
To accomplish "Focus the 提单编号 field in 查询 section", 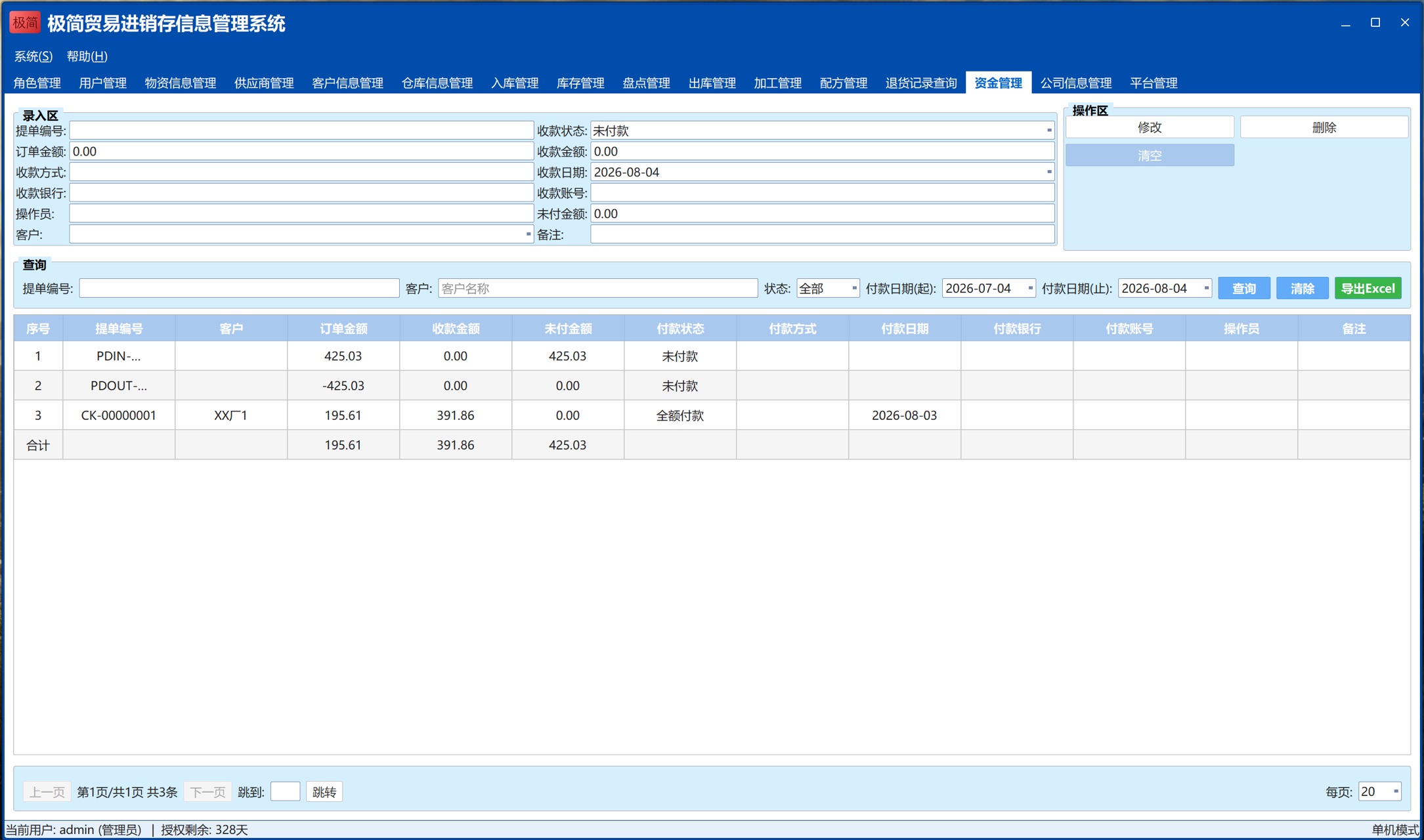I will [239, 288].
